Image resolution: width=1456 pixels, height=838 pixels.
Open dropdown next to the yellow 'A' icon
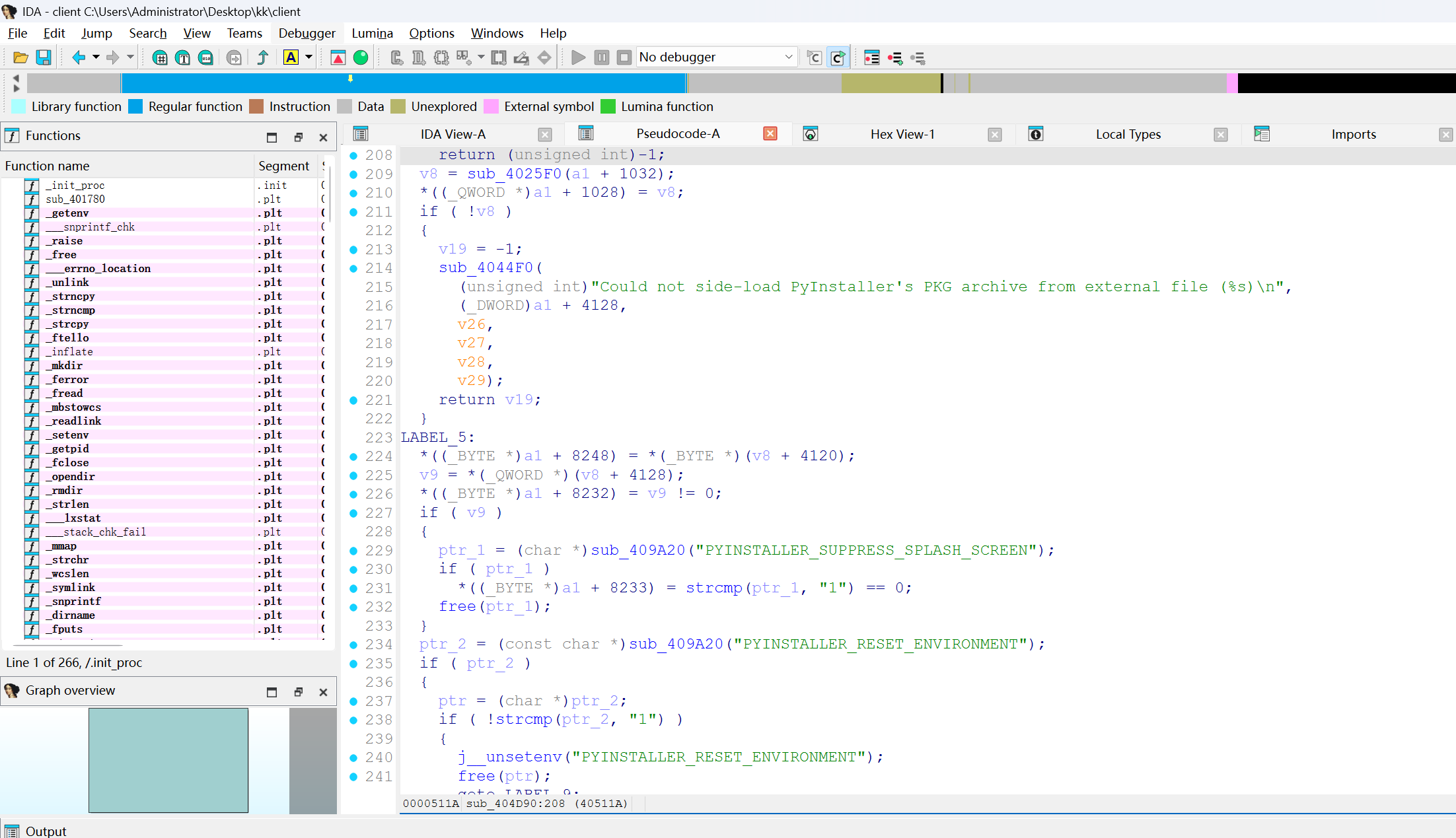tap(309, 57)
